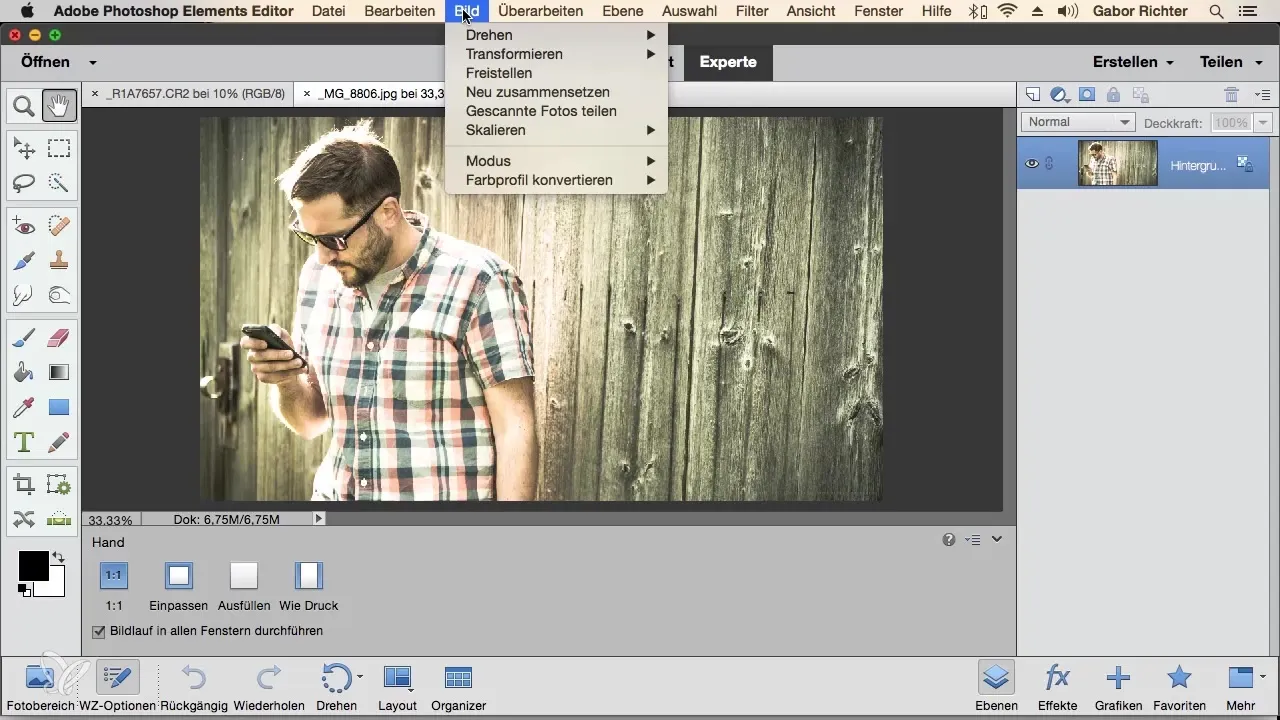The image size is (1280, 720).
Task: Toggle the Ebenen layers panel button
Action: (996, 687)
